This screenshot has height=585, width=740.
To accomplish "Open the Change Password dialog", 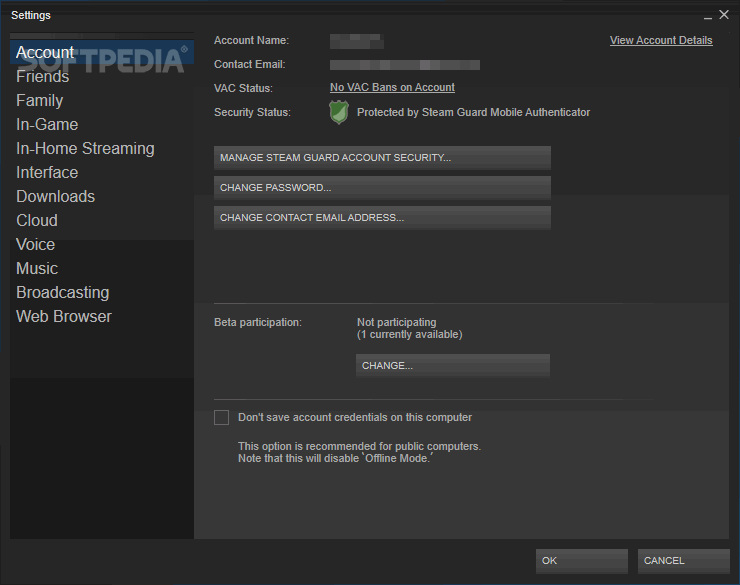I will (382, 188).
